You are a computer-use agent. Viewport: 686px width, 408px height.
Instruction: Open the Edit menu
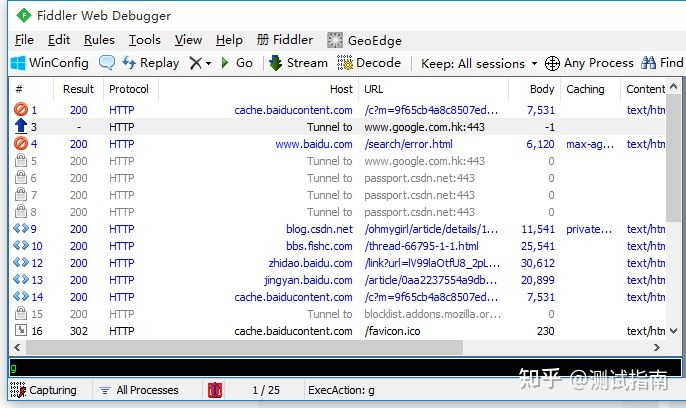59,40
